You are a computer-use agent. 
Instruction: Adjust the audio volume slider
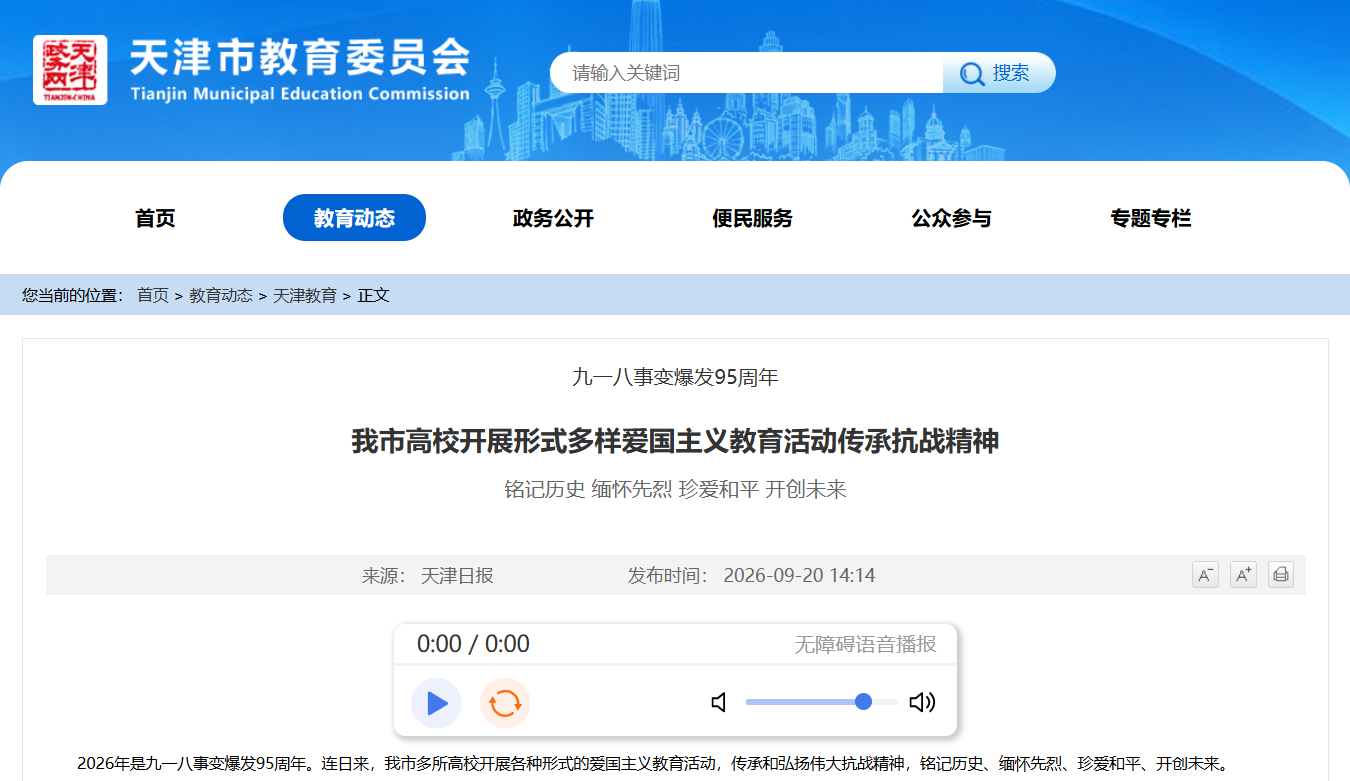coord(822,702)
